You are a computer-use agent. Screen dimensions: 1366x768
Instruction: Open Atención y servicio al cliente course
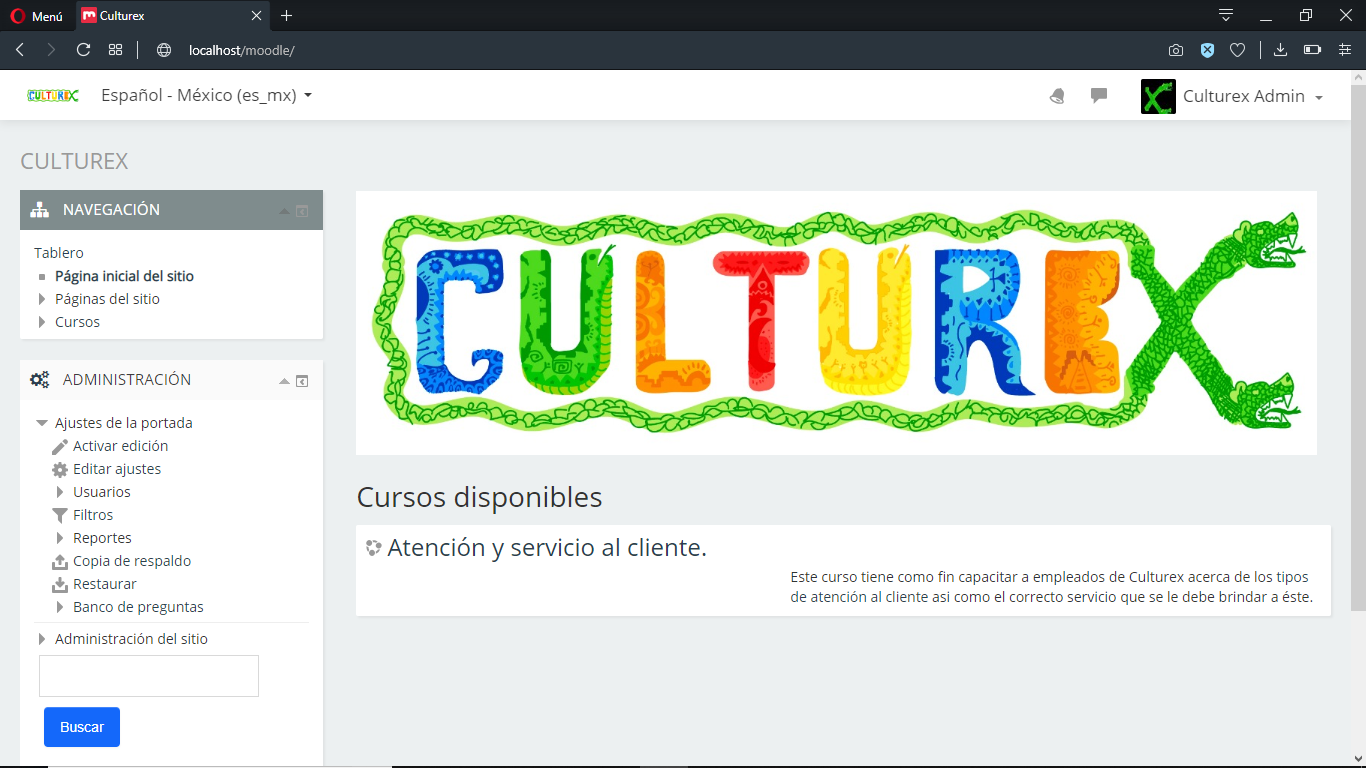(x=546, y=548)
